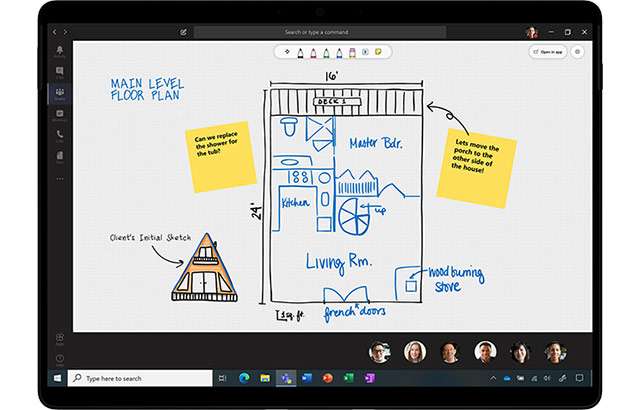Open Task View on the taskbar

tap(222, 378)
